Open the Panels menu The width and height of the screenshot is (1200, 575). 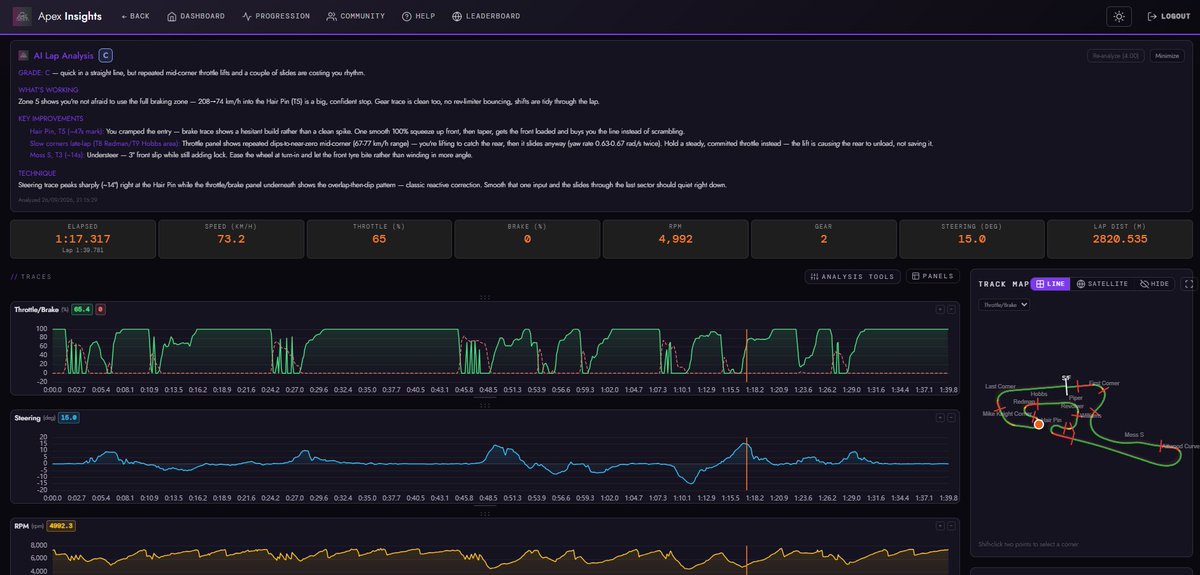(x=934, y=276)
